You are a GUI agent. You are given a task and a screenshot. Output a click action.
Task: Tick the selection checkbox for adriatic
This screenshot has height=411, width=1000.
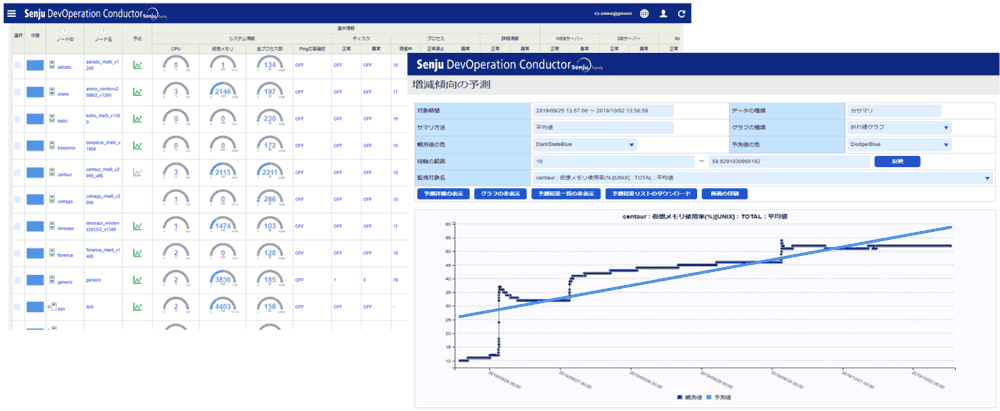pyautogui.click(x=18, y=65)
